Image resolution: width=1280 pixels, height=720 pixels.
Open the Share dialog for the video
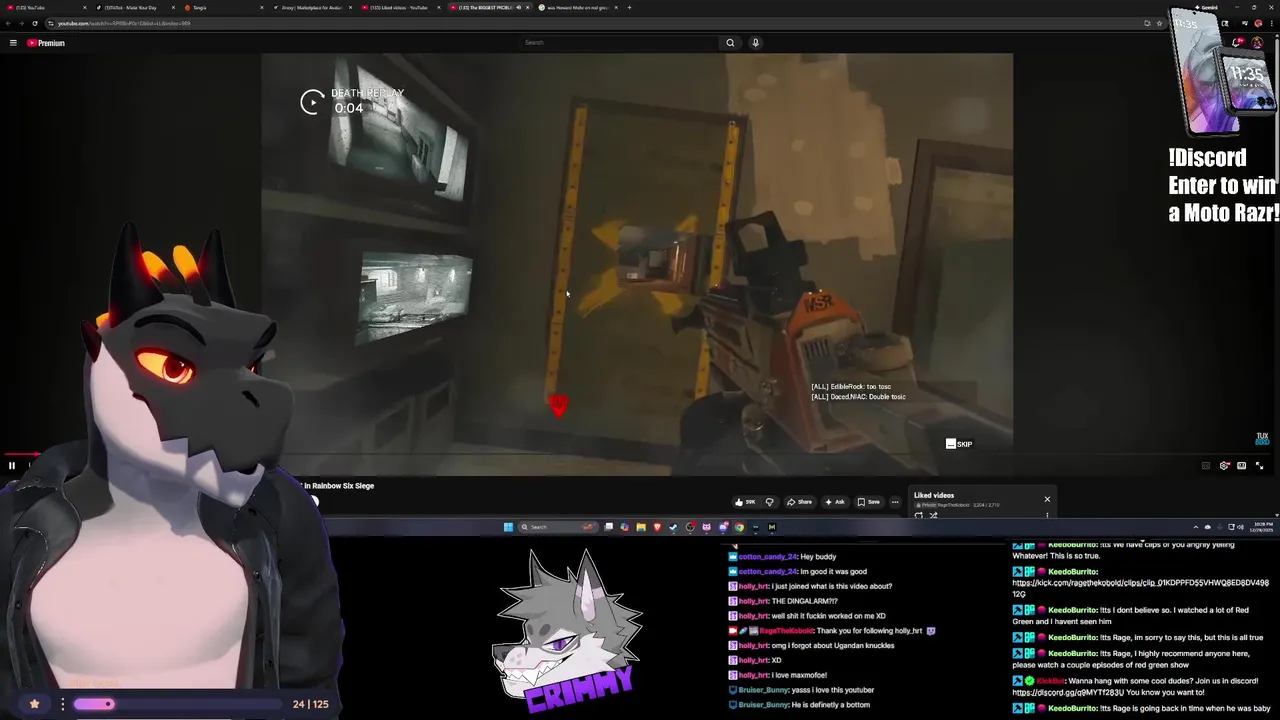click(x=800, y=502)
